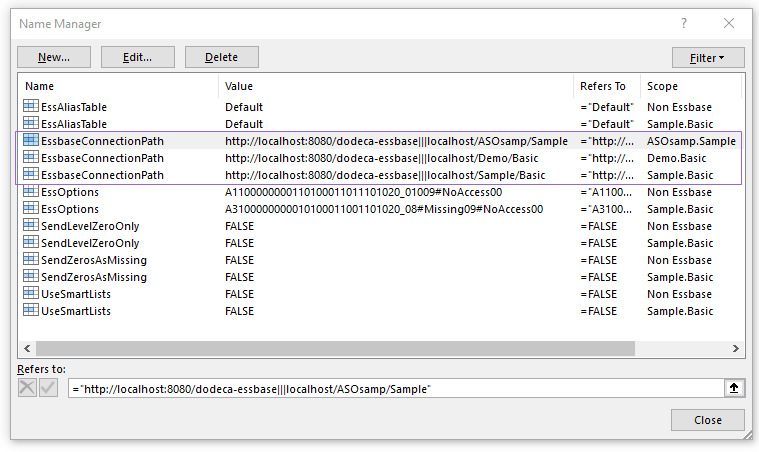
Task: Click Refers To cell ="A3100...
Action: coord(606,209)
